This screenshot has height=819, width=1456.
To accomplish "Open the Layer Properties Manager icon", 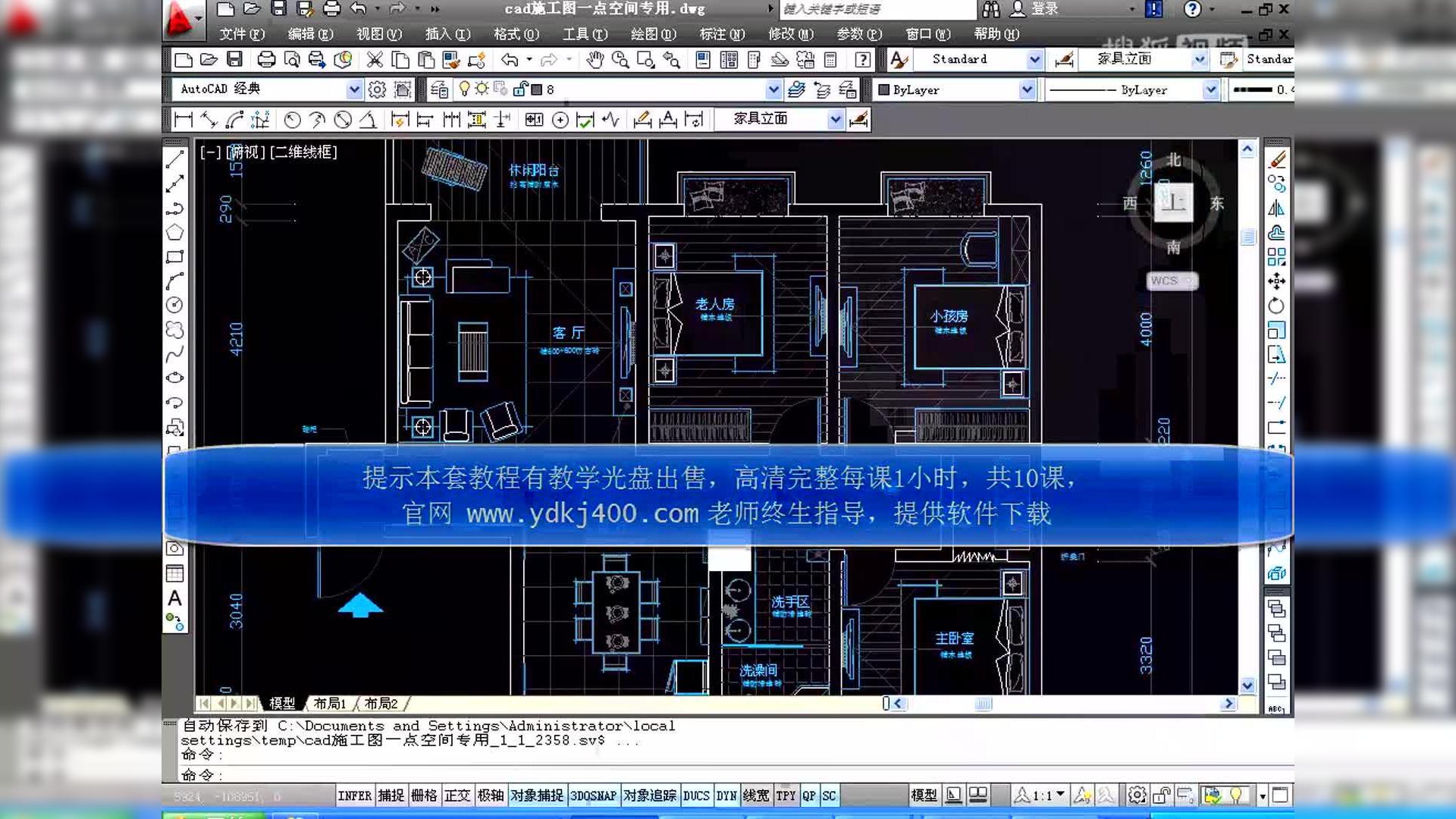I will point(439,89).
